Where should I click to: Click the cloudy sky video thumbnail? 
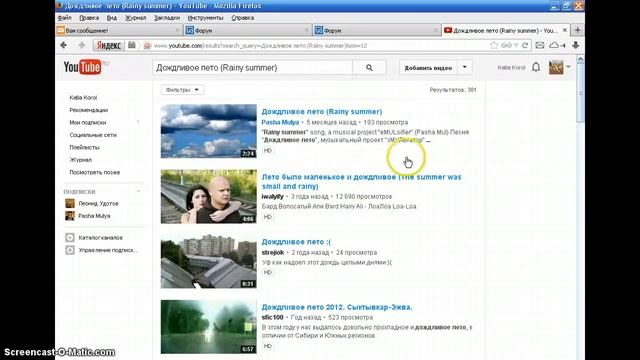pyautogui.click(x=209, y=131)
